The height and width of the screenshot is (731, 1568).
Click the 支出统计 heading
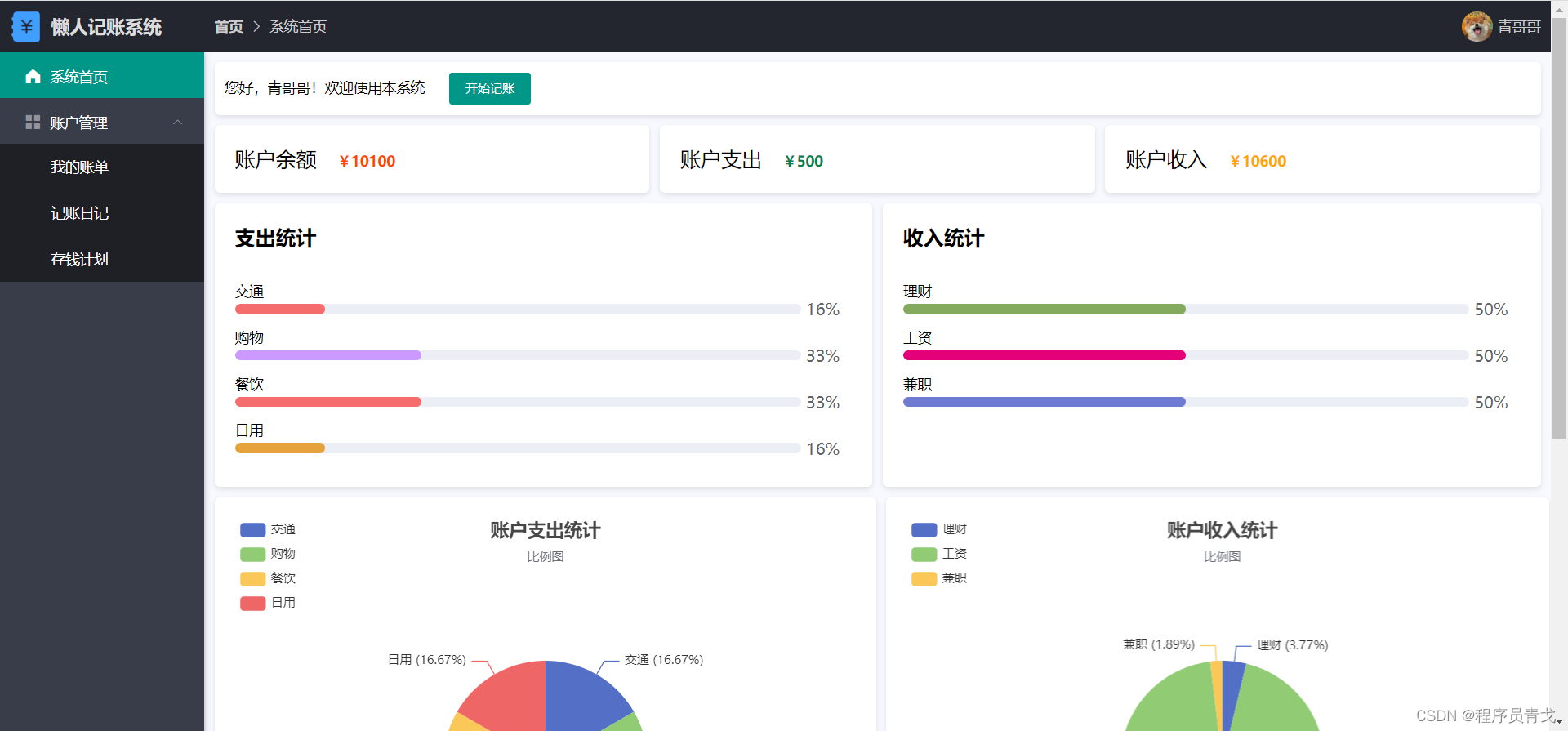coord(275,238)
